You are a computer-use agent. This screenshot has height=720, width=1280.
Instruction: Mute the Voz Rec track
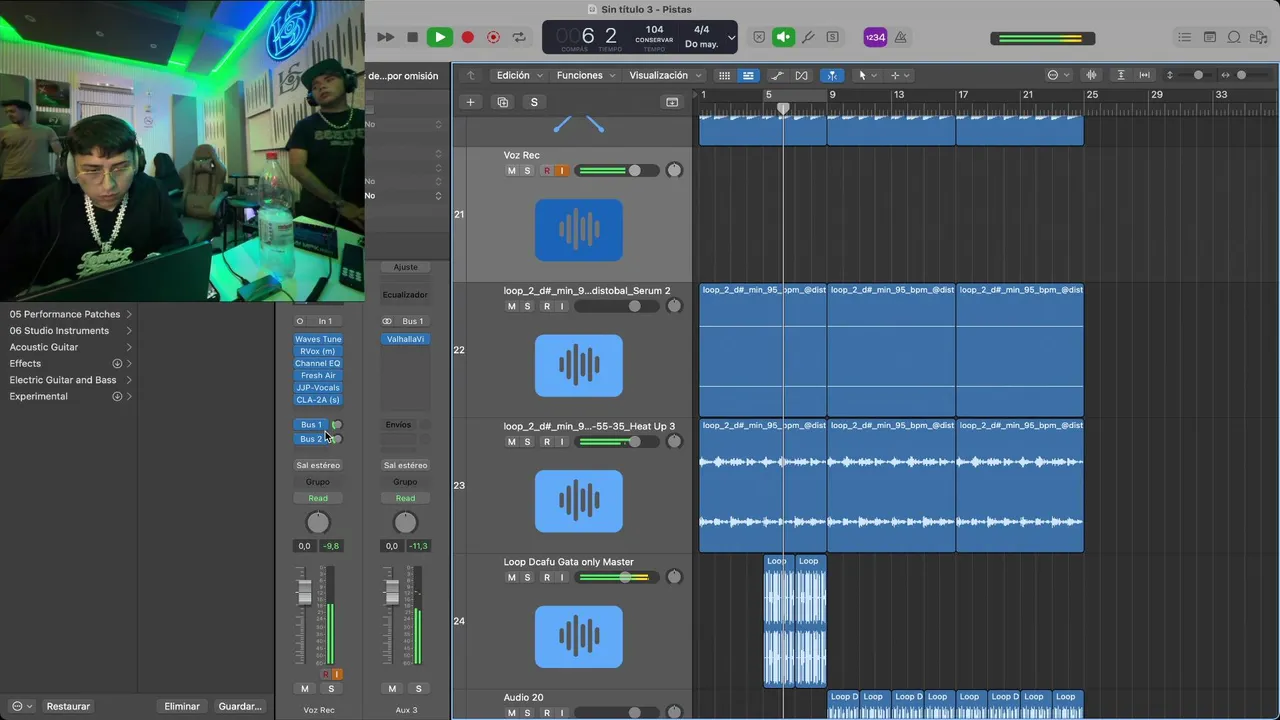tap(512, 171)
